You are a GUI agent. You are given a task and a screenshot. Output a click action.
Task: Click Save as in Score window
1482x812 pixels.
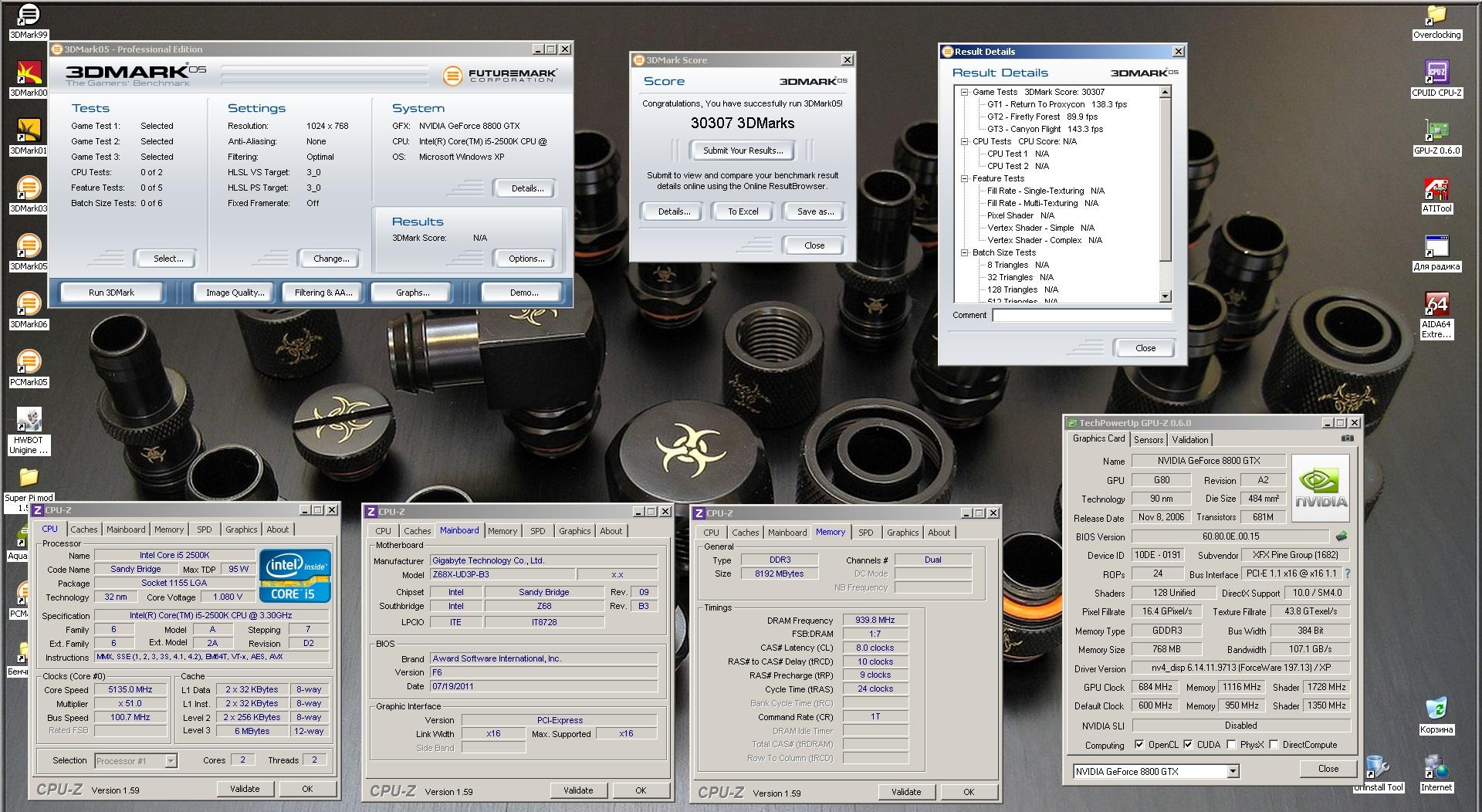(814, 211)
